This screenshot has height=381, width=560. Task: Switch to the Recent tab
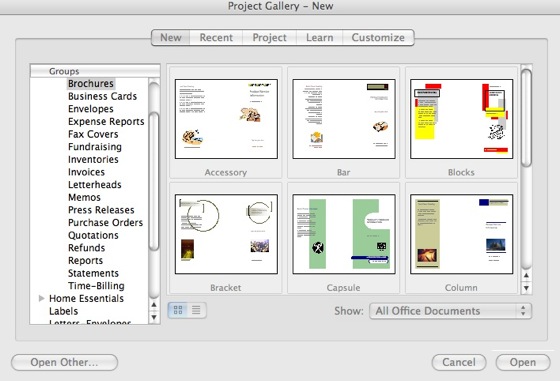[216, 37]
